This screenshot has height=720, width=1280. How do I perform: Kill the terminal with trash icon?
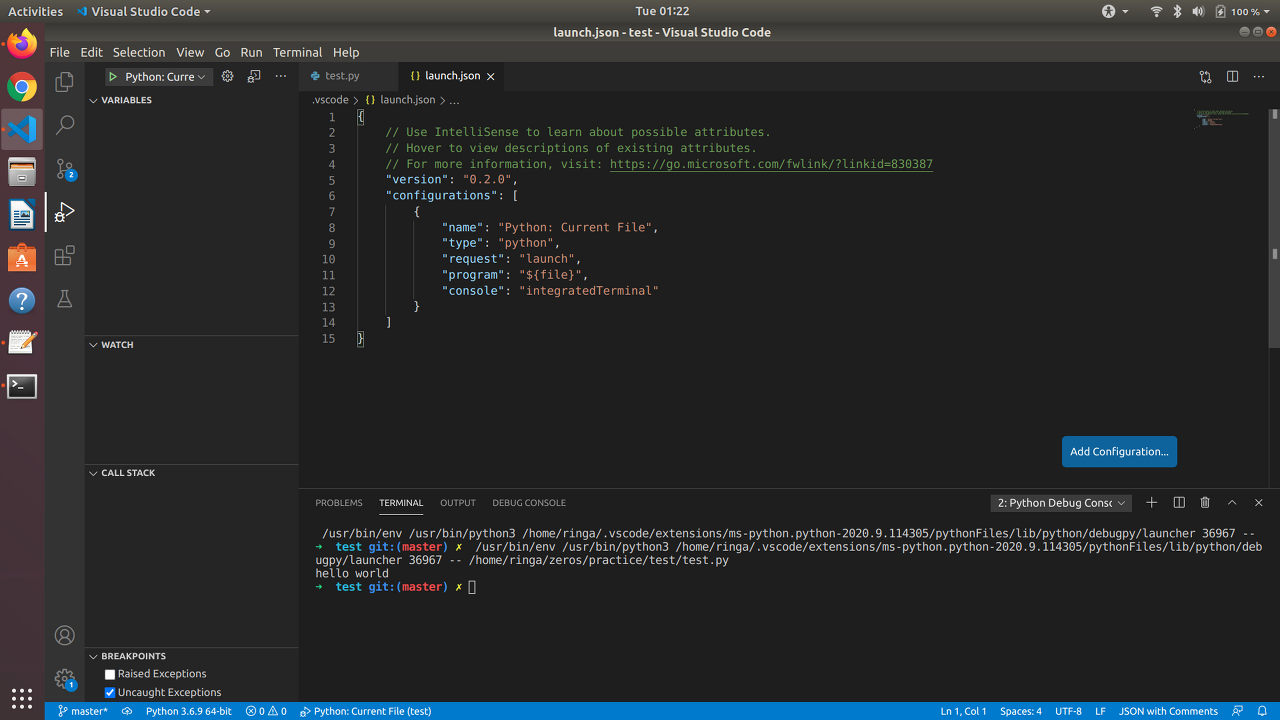[x=1205, y=503]
